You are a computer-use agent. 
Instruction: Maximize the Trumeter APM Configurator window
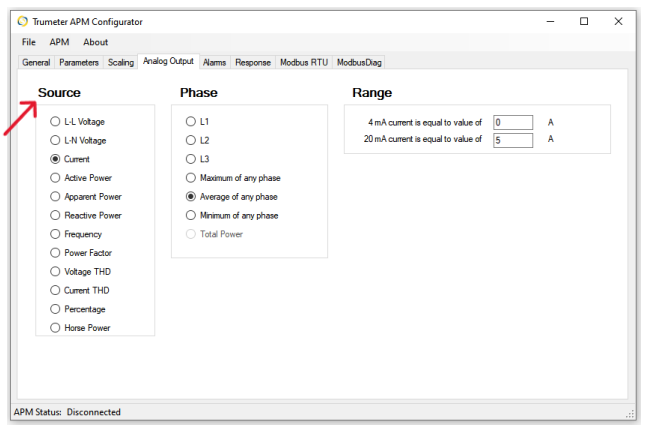584,21
